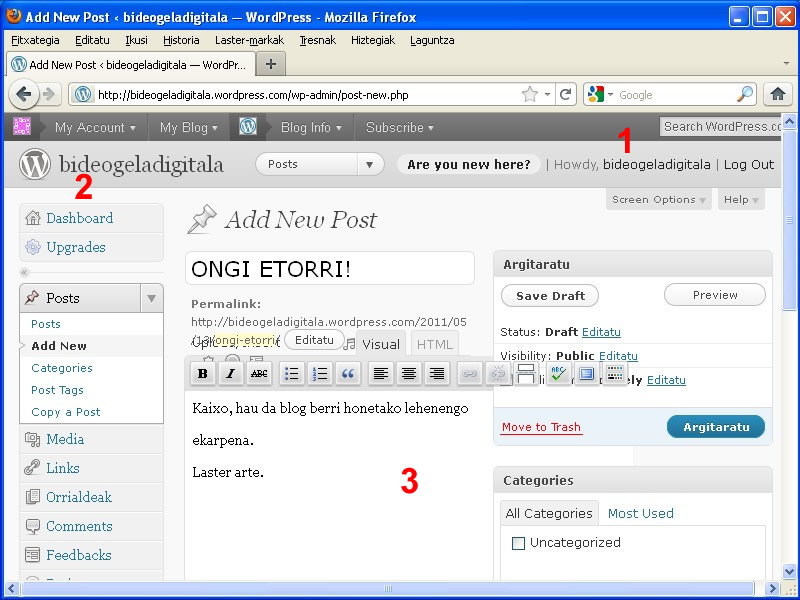
Task: Bookmark this page with the star
Action: click(530, 94)
